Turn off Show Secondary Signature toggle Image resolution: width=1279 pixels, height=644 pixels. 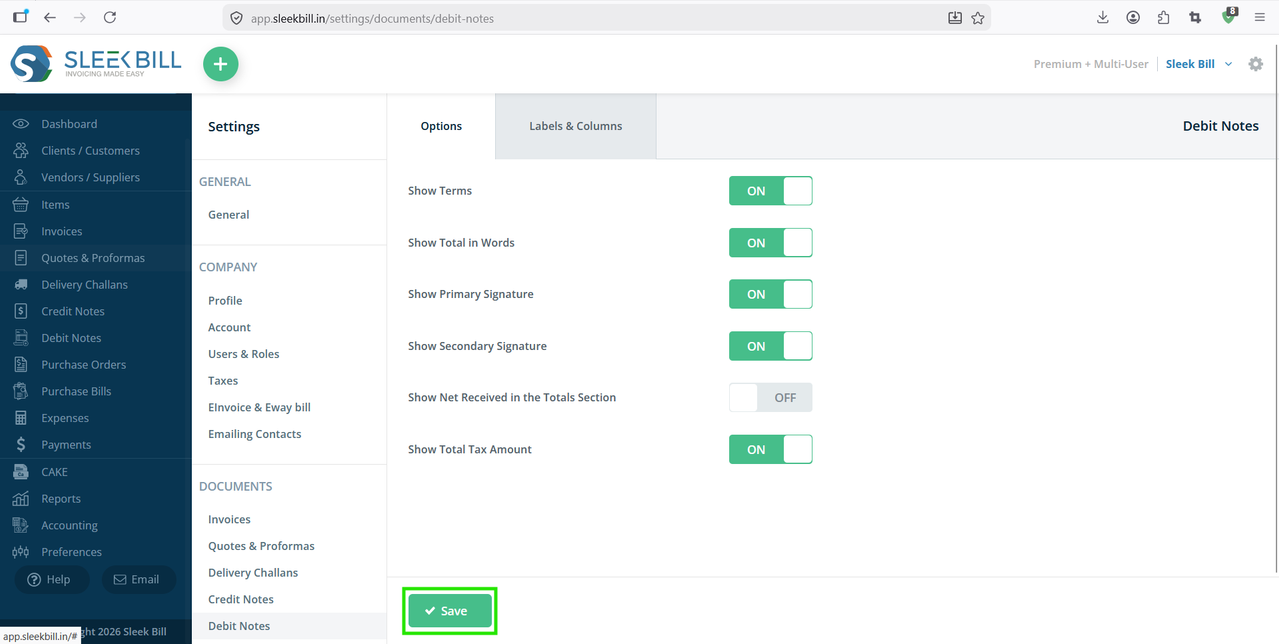(x=770, y=346)
